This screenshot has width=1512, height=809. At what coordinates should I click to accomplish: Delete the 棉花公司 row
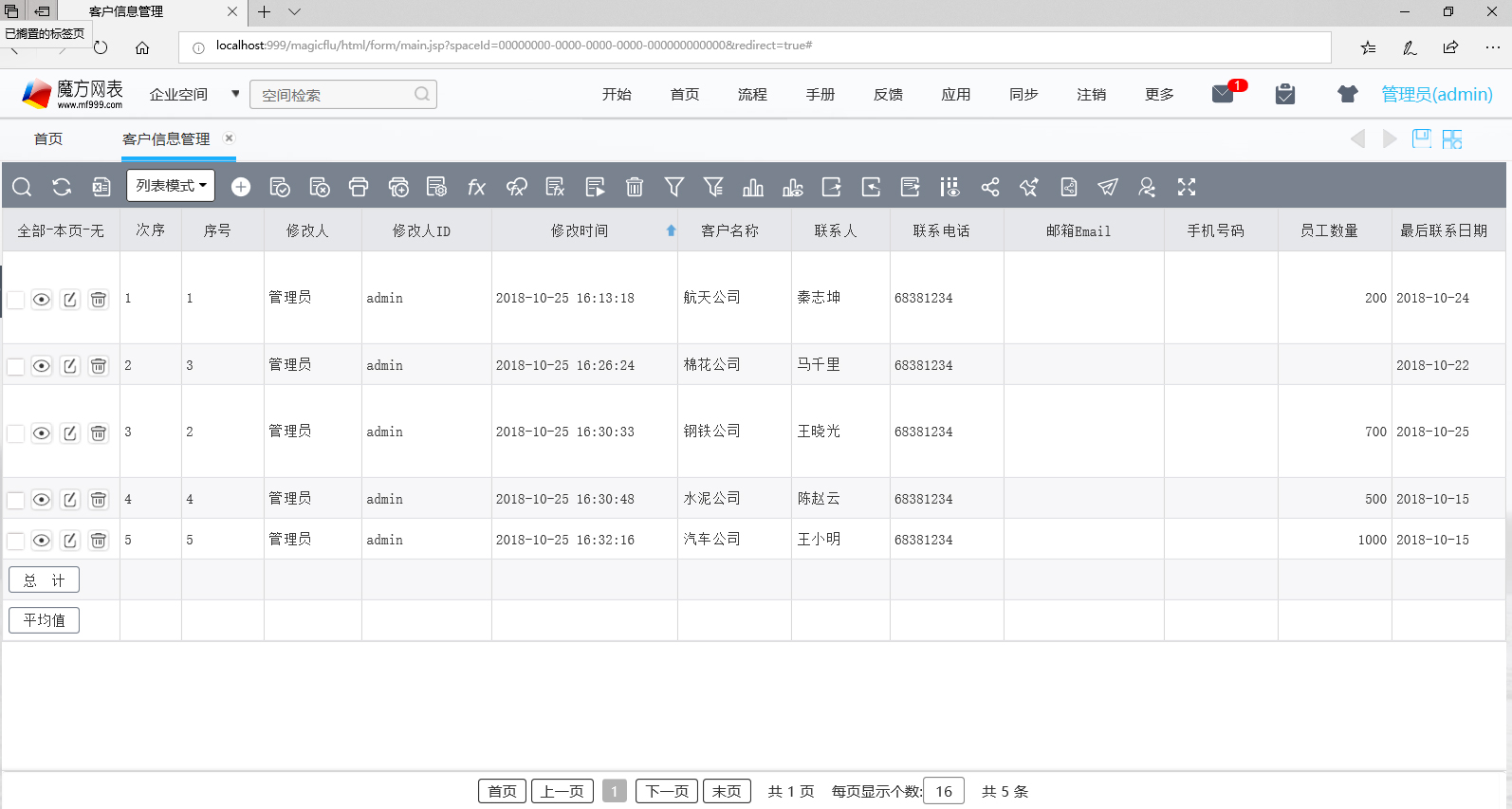point(99,366)
